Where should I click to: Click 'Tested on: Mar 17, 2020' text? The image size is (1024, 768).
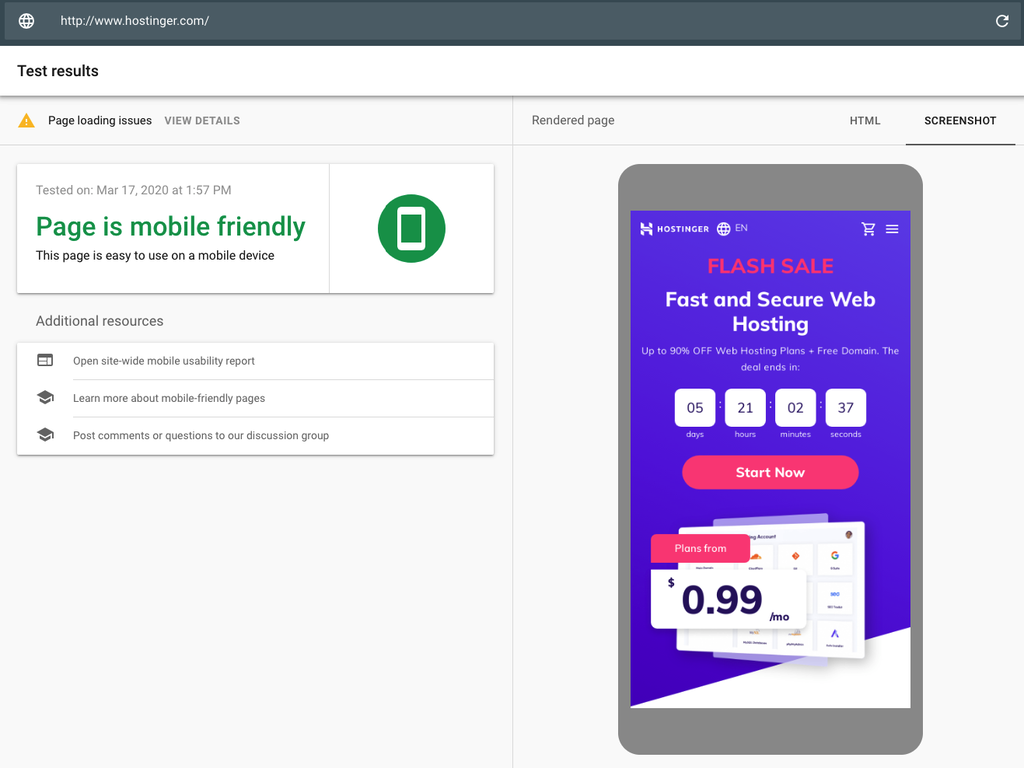pos(133,190)
